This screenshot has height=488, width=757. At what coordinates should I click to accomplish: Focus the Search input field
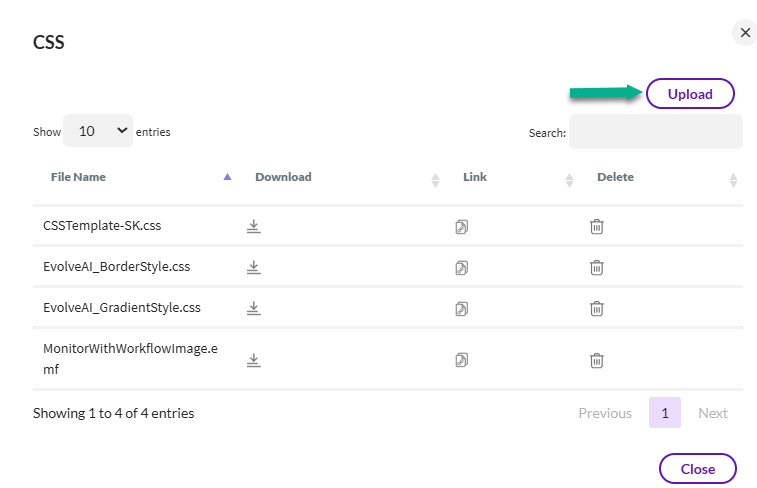pos(655,132)
